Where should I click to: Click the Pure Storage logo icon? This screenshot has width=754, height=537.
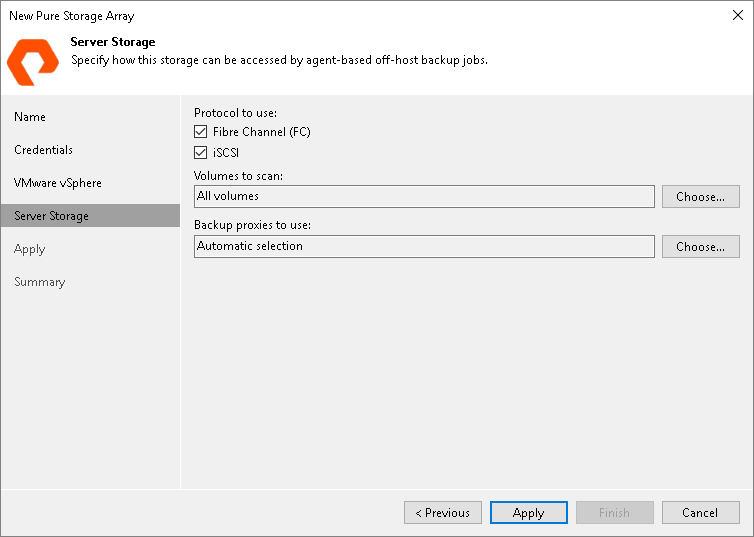click(33, 62)
